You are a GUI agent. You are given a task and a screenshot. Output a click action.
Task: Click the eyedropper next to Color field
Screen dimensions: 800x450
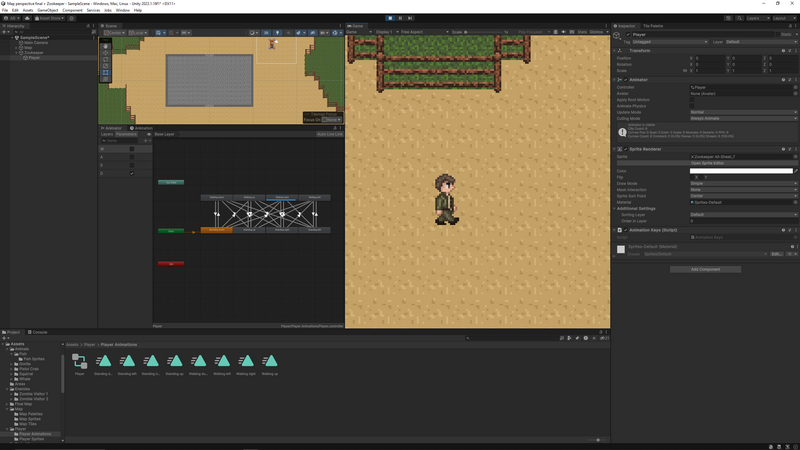click(796, 171)
